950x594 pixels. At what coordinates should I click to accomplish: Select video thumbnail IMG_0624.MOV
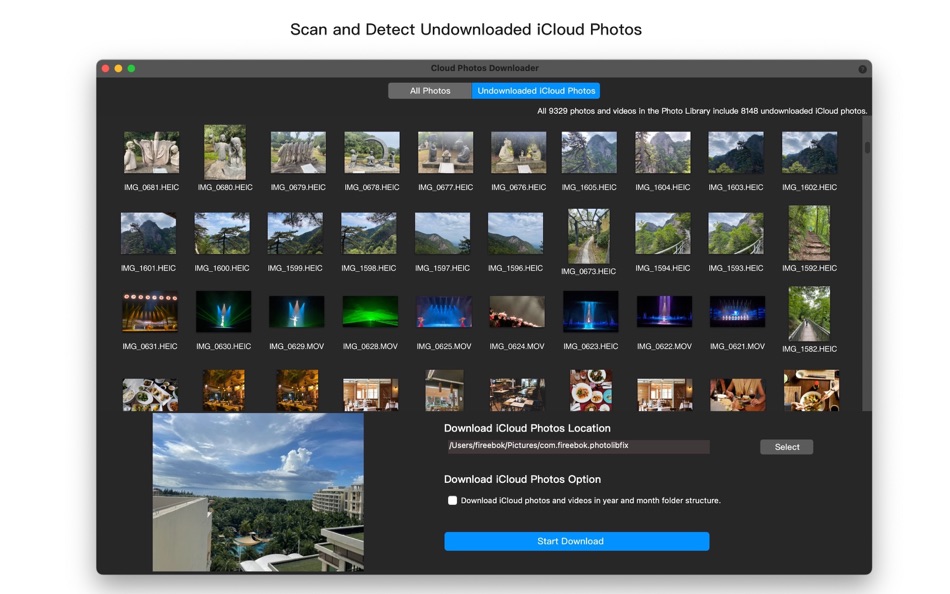tap(517, 312)
